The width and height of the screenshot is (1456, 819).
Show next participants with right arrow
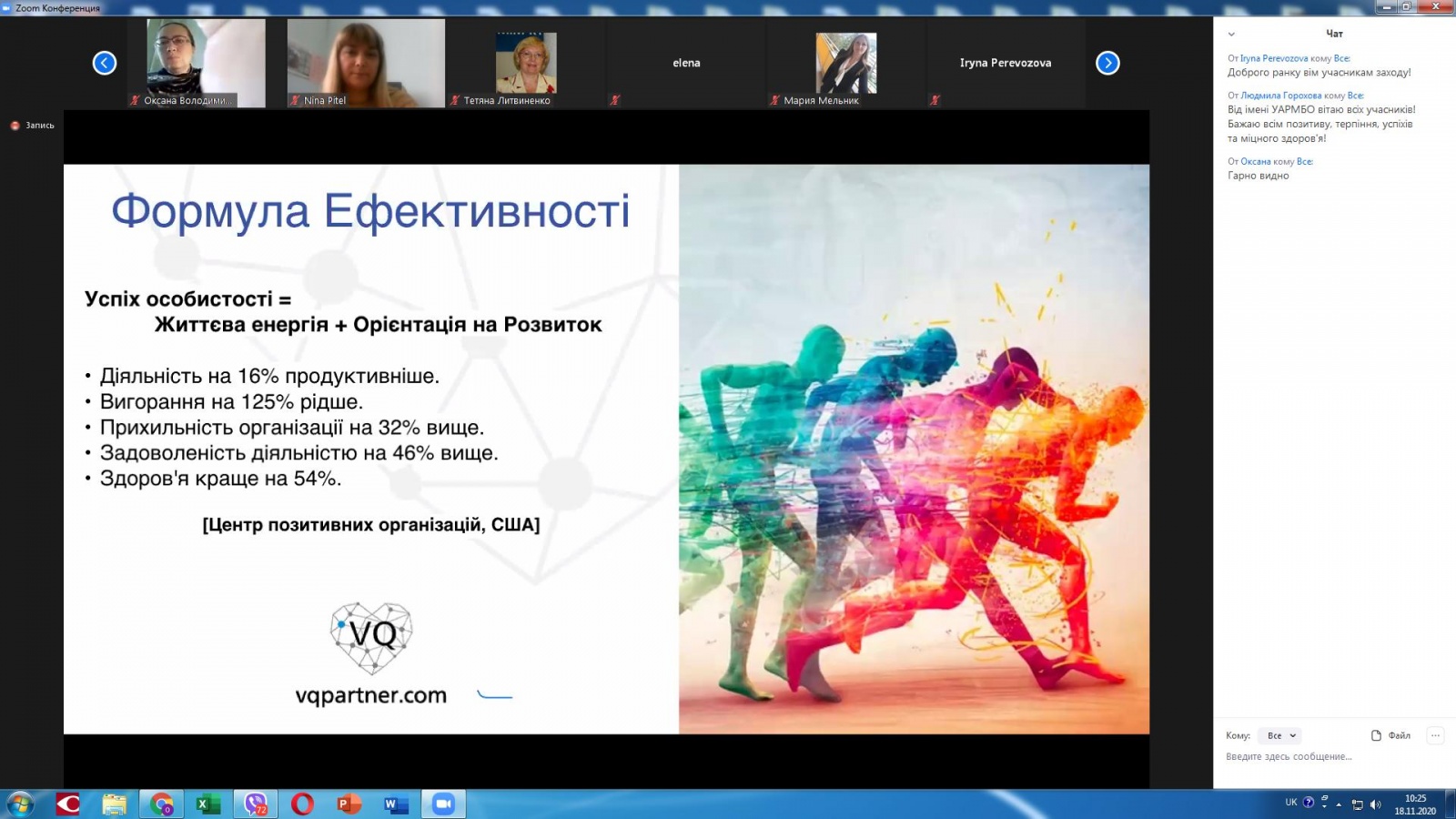[1107, 63]
